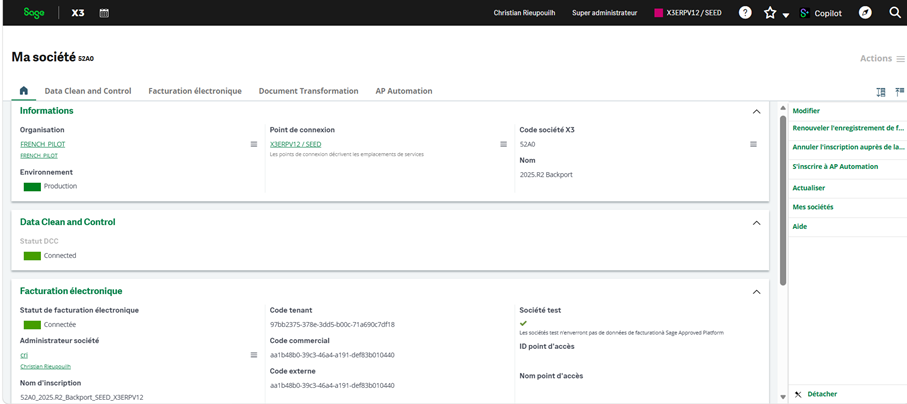Expand the favorites dropdown arrow
The width and height of the screenshot is (907, 404).
click(786, 16)
